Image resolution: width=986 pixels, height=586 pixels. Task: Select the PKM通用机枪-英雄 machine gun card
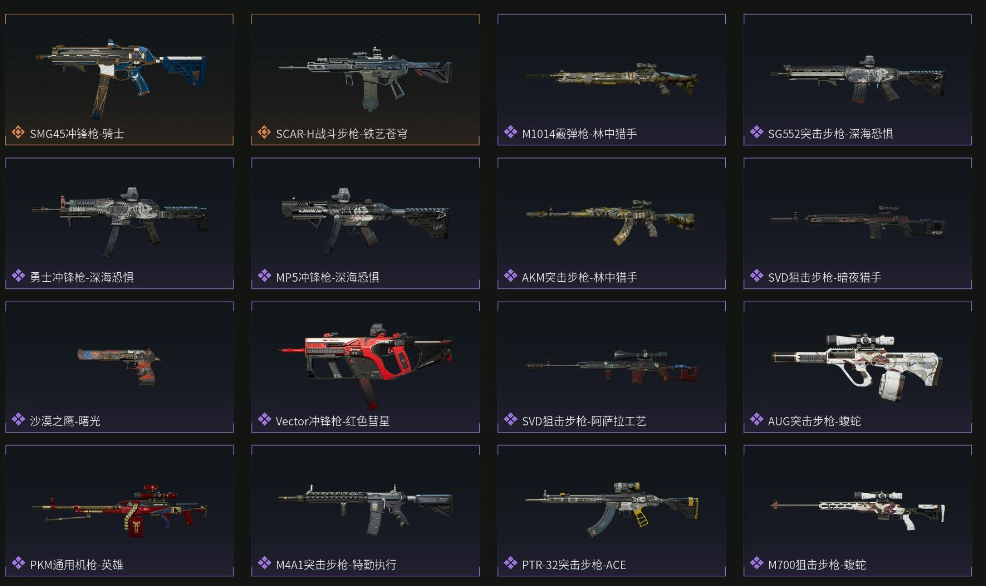[119, 511]
